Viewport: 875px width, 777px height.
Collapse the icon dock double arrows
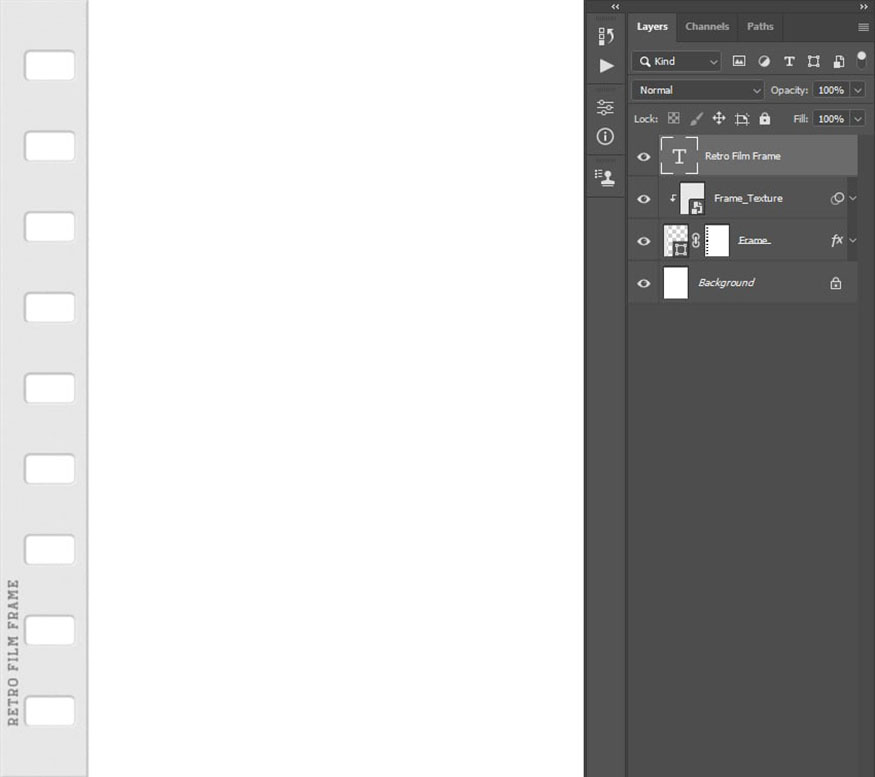615,7
